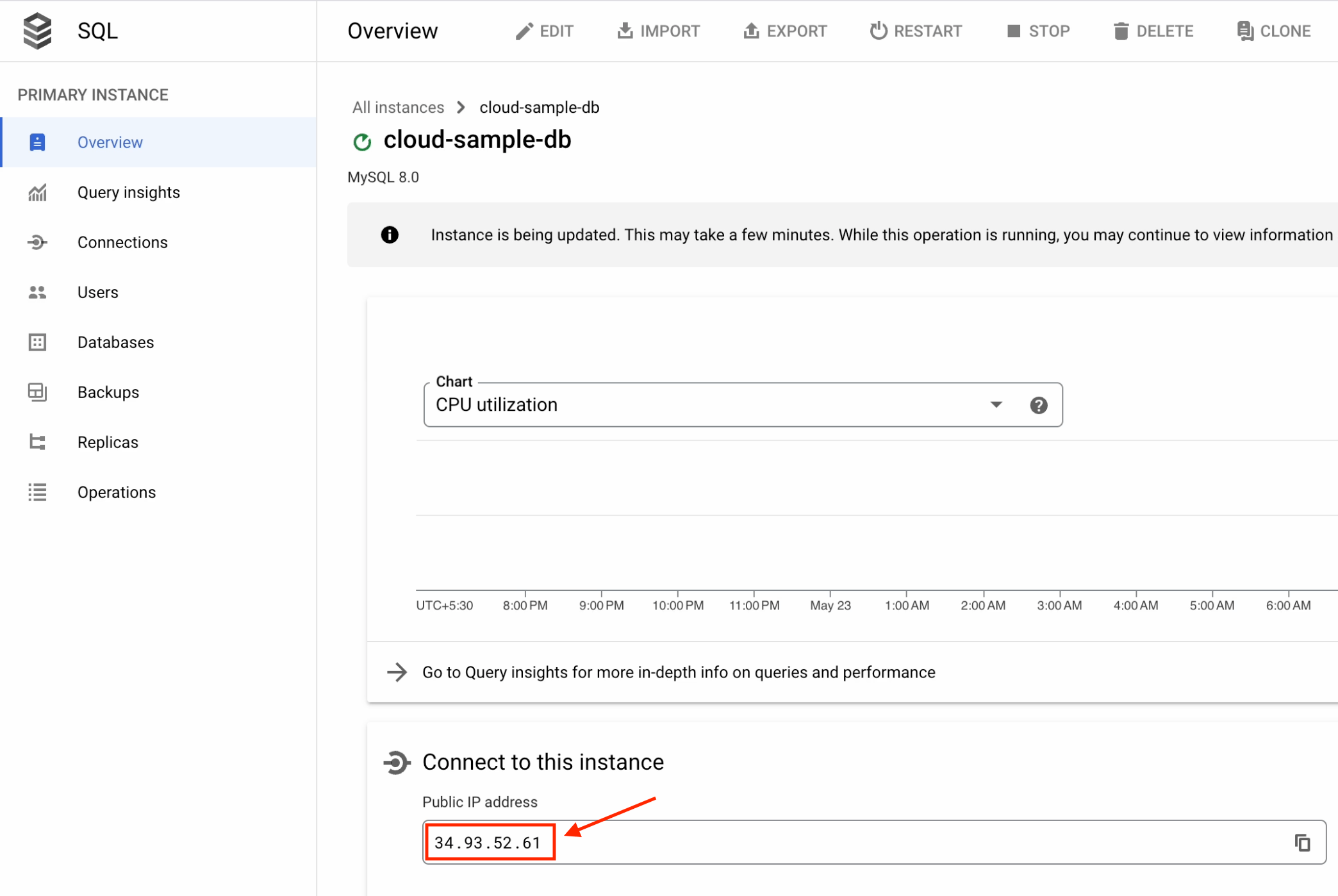
Task: Click the Stop square icon button
Action: click(1038, 31)
